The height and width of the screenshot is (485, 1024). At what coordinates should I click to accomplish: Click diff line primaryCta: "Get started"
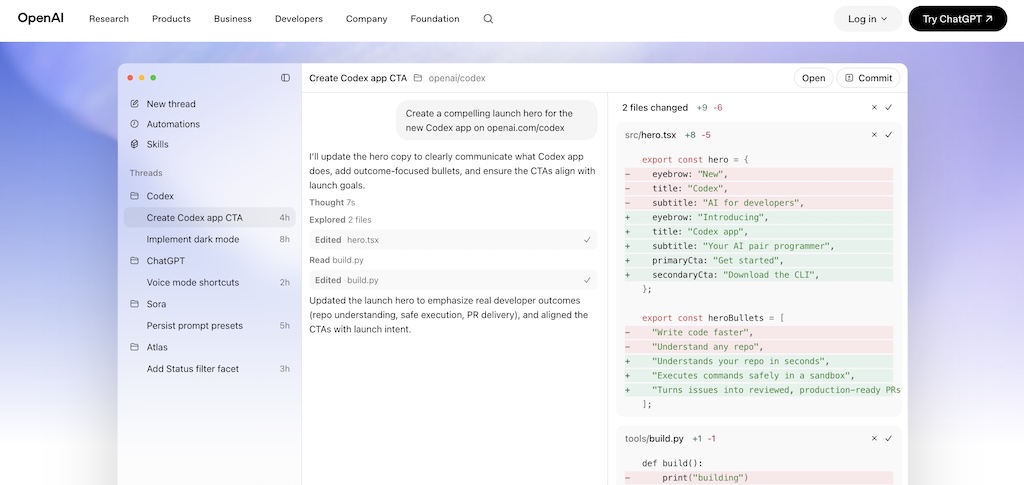click(759, 260)
